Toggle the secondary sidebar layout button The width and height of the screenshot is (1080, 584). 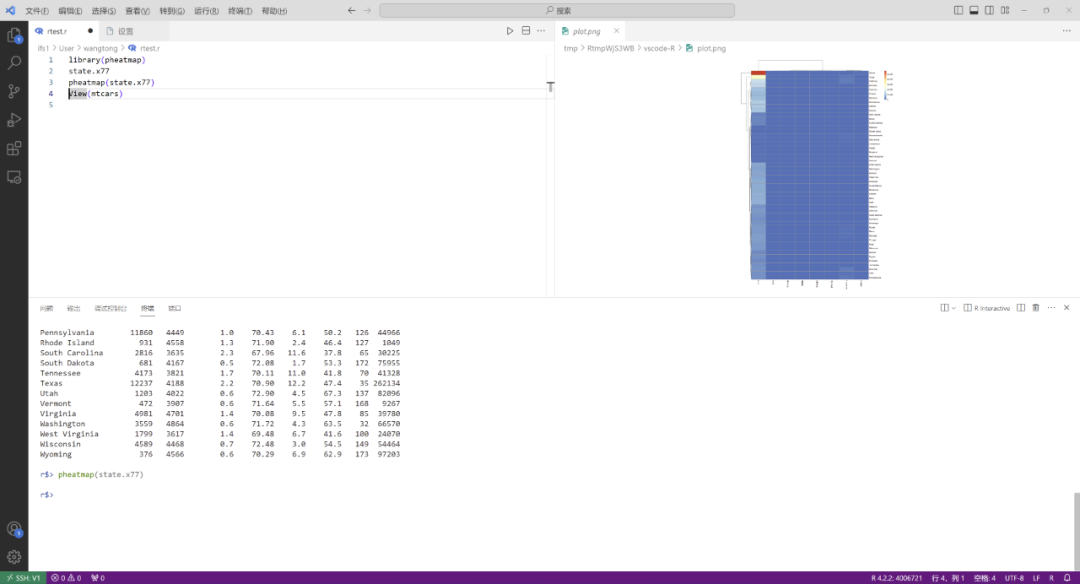point(989,10)
